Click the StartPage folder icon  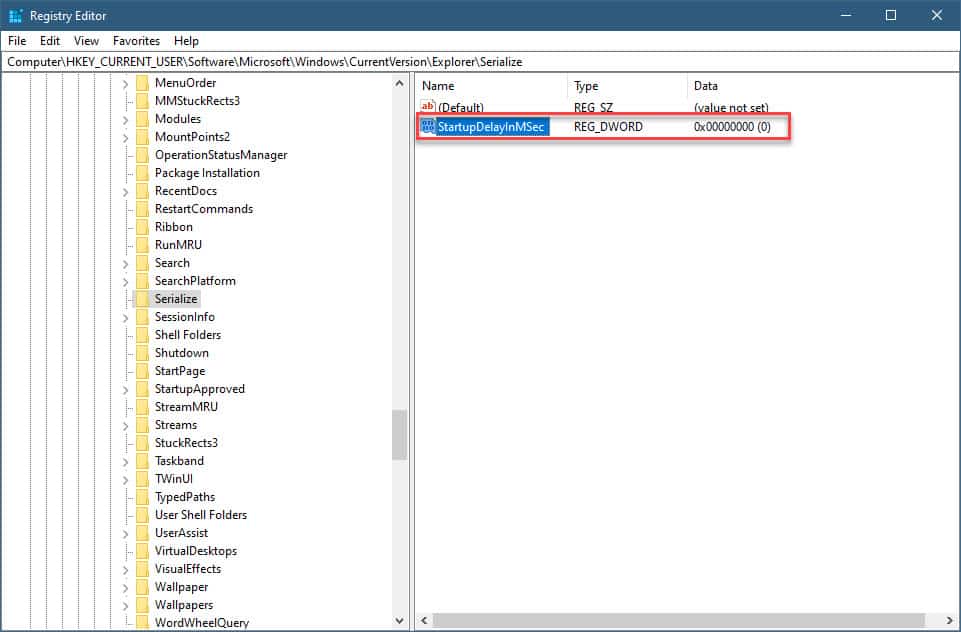142,371
